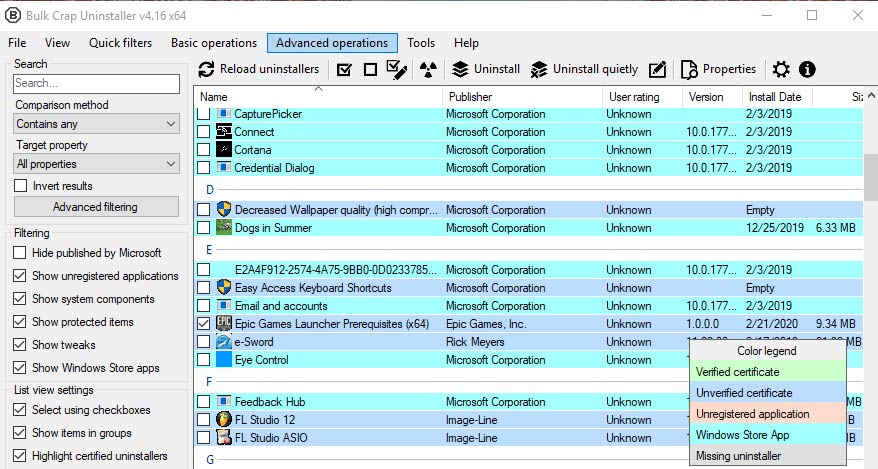Sort by User rating column header

[x=642, y=96]
